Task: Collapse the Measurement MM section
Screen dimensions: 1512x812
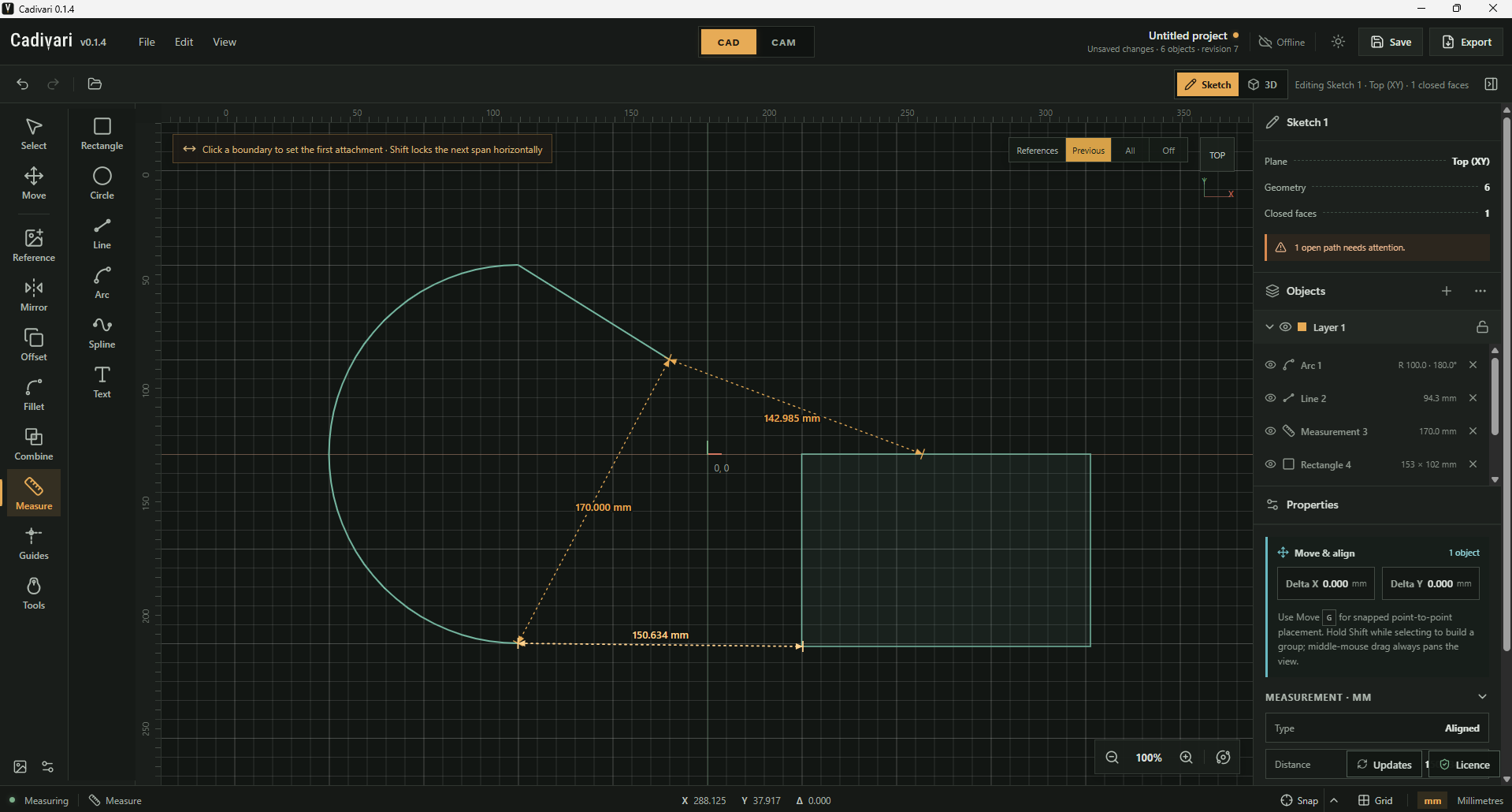Action: coord(1482,697)
